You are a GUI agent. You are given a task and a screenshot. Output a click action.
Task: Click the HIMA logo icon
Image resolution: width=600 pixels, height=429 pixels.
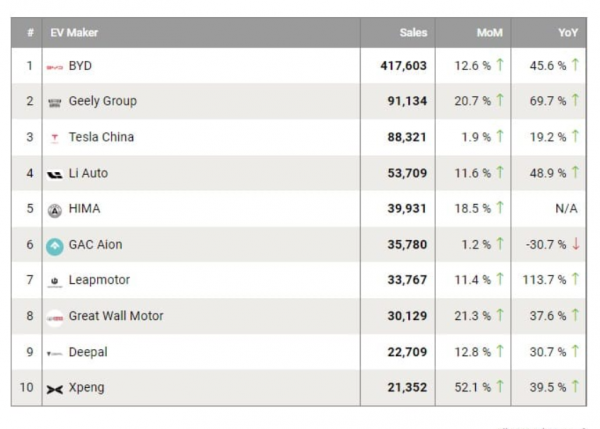(x=54, y=210)
